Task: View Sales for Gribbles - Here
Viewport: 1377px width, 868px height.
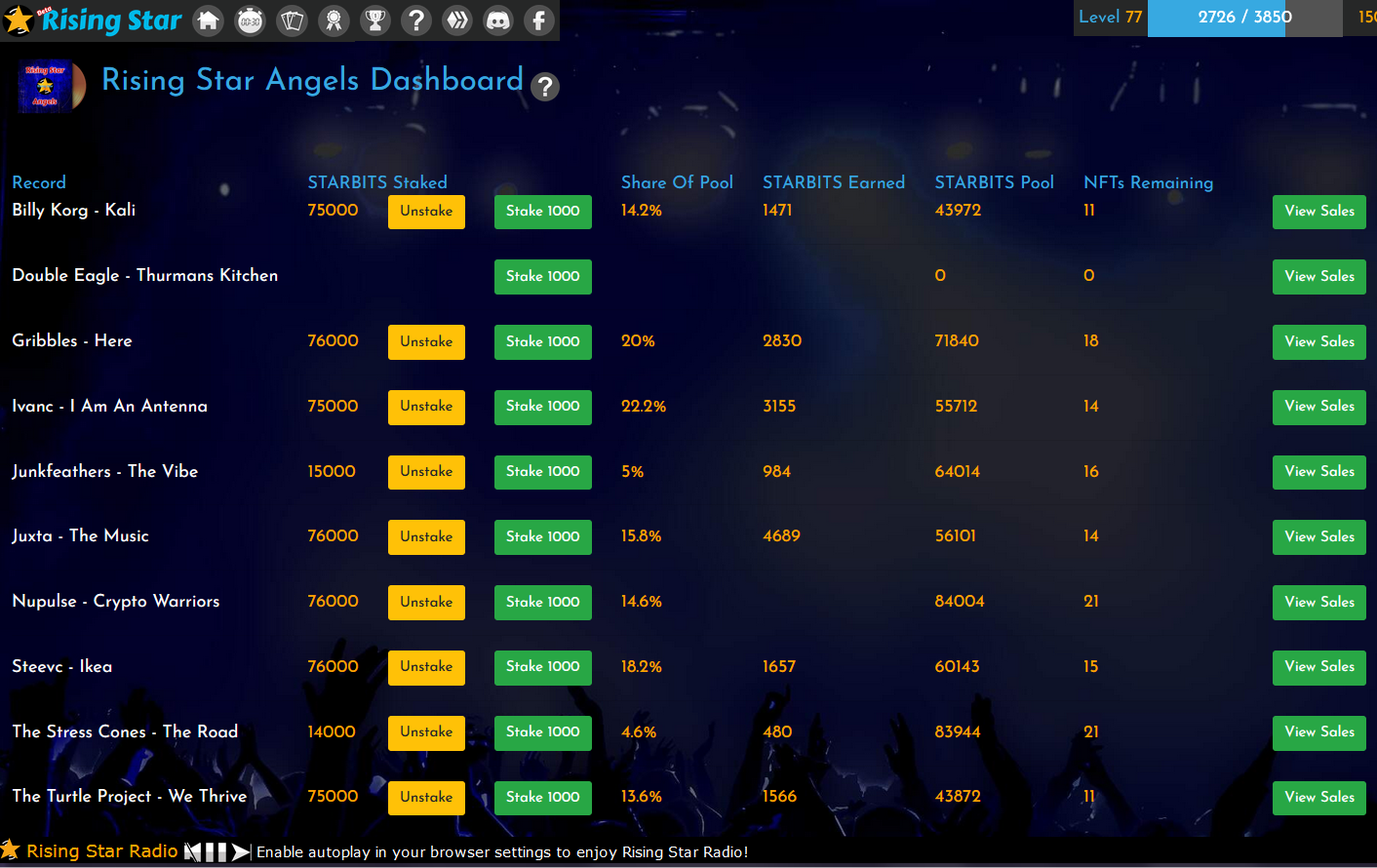Action: [x=1319, y=342]
